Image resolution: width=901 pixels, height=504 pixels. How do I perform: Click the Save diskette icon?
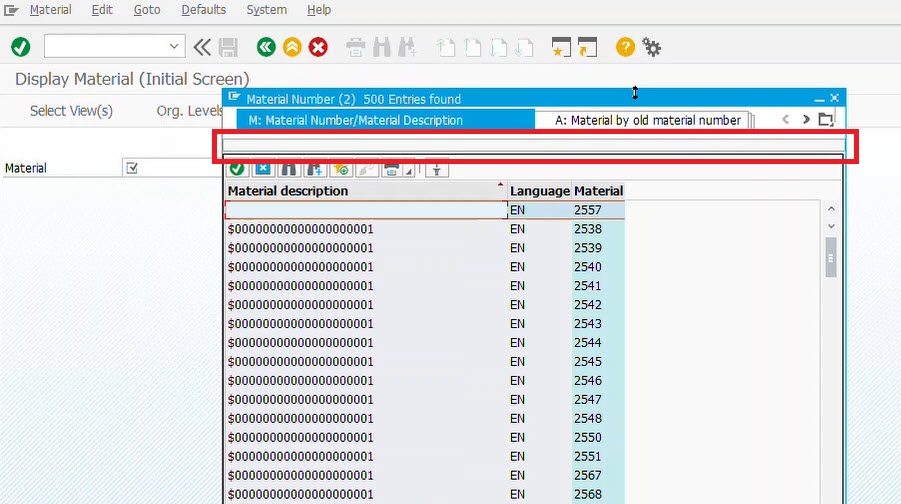pyautogui.click(x=228, y=47)
